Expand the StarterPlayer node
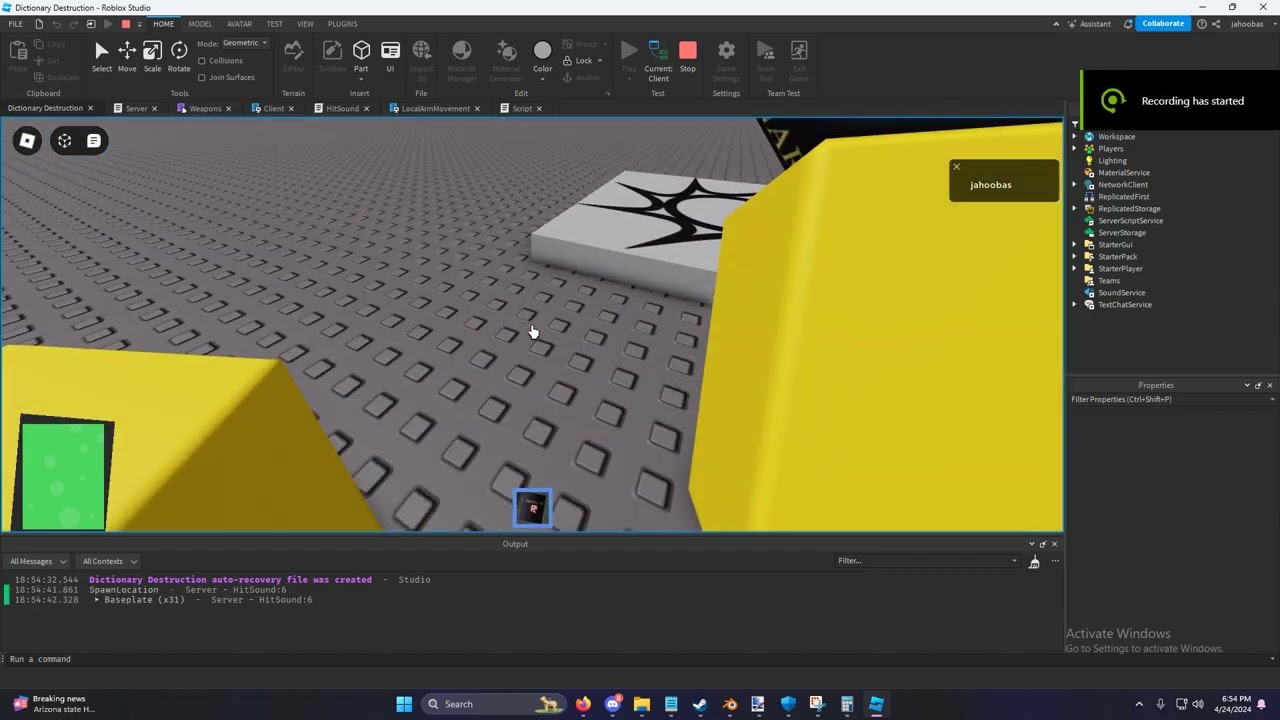Viewport: 1280px width, 720px height. [1075, 269]
